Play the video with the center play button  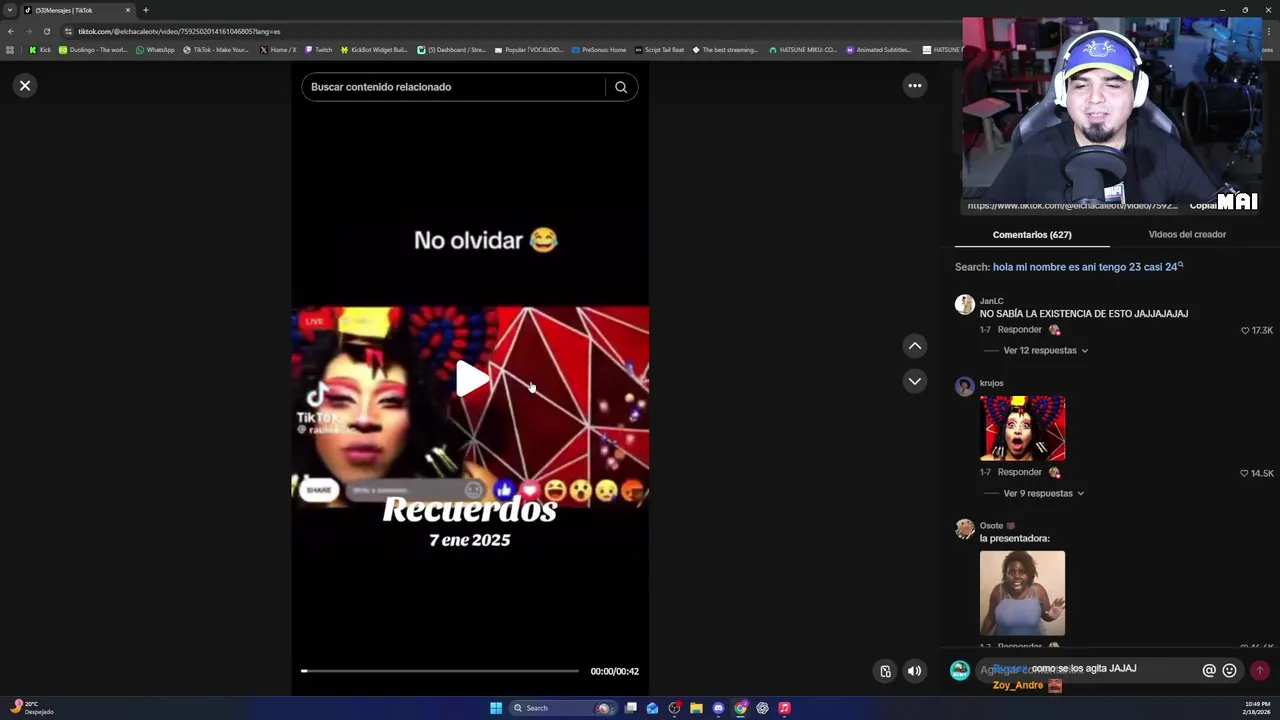[471, 379]
